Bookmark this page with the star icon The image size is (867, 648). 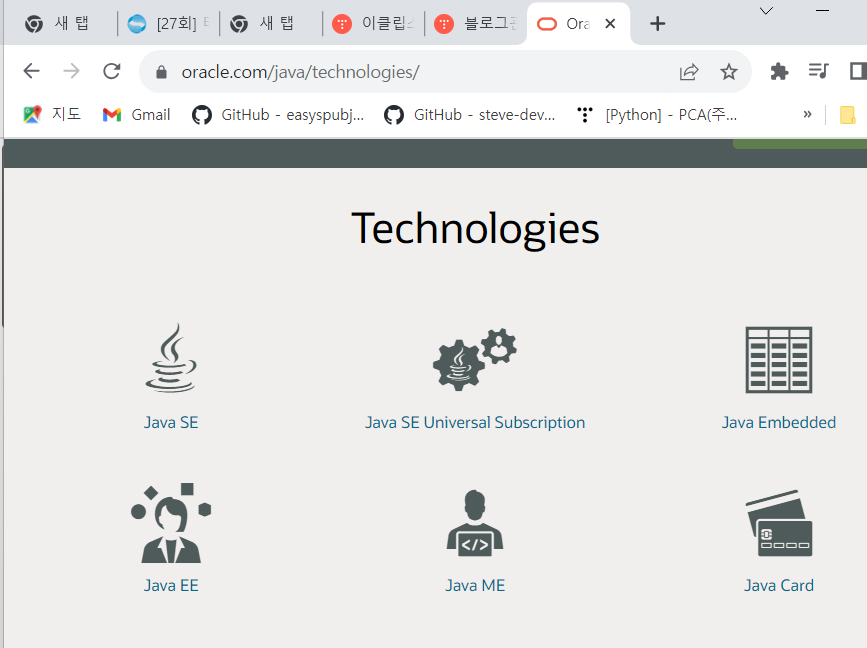[x=729, y=72]
